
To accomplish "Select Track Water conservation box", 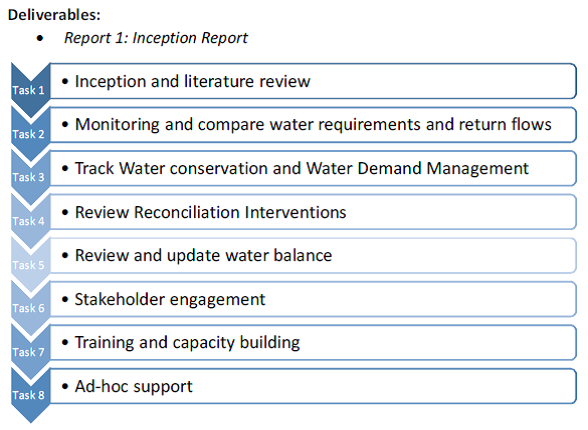I will [313, 168].
